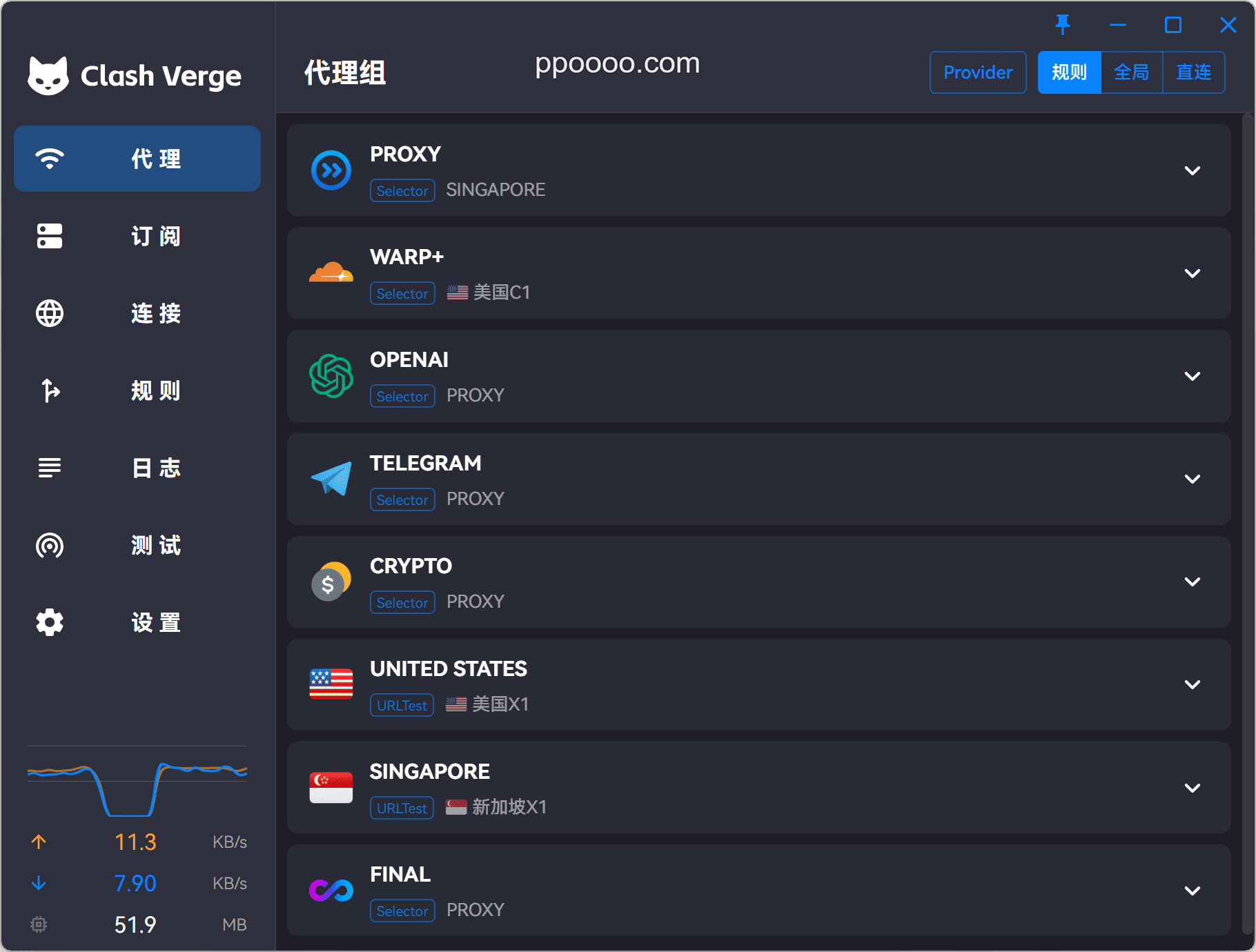The width and height of the screenshot is (1256, 952).
Task: Click the 11.3 upload speed value
Action: click(135, 842)
